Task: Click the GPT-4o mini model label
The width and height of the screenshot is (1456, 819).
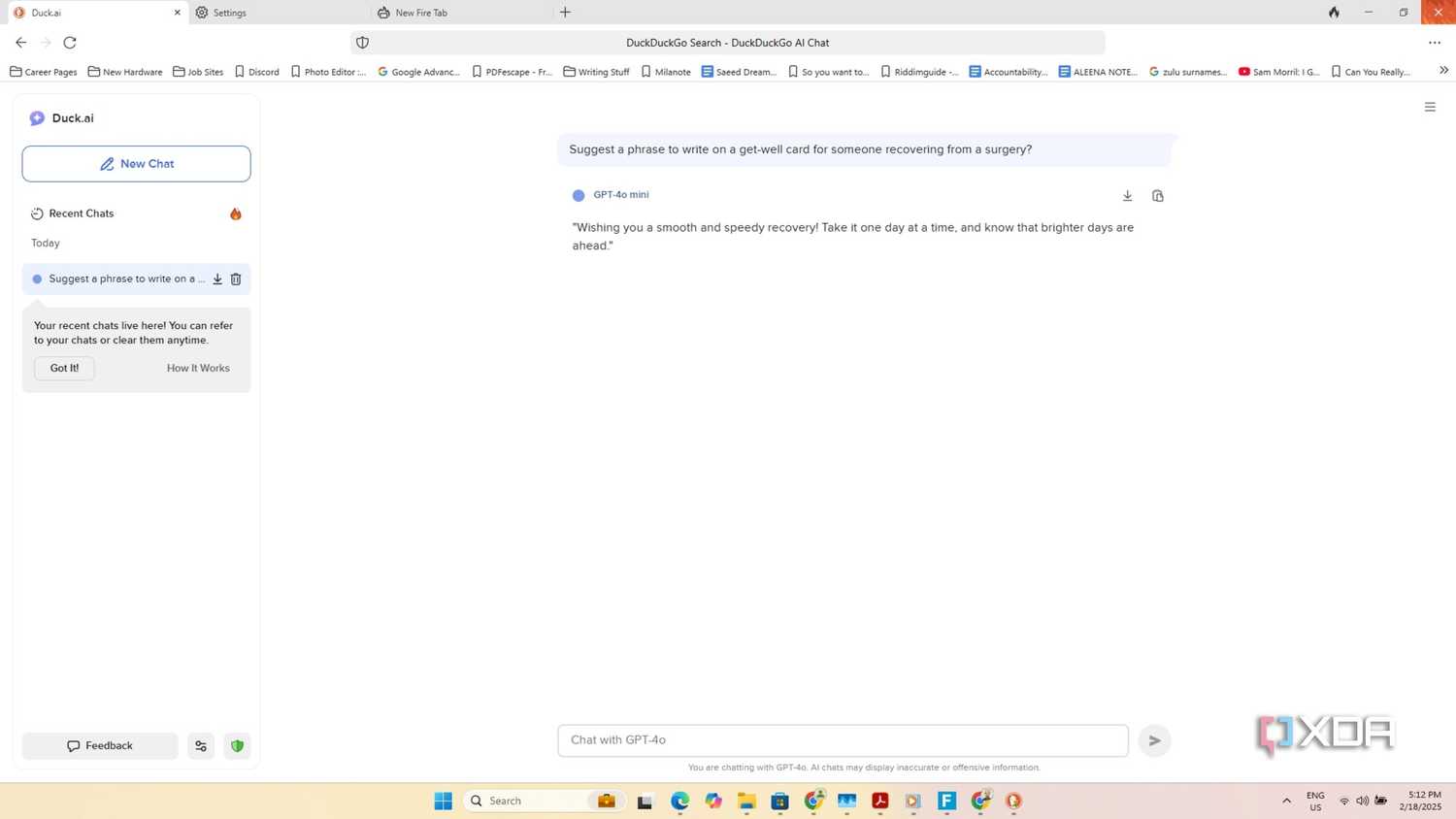Action: [621, 195]
